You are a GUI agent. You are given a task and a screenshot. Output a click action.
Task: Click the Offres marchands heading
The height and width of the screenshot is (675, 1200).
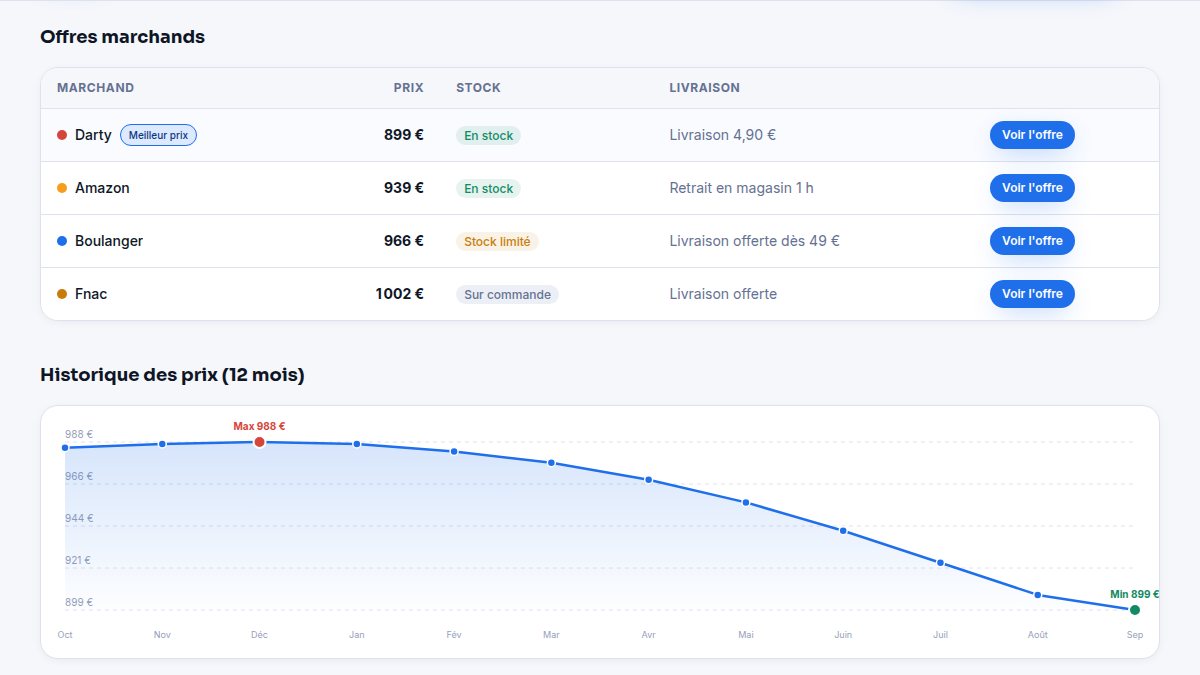pos(122,37)
